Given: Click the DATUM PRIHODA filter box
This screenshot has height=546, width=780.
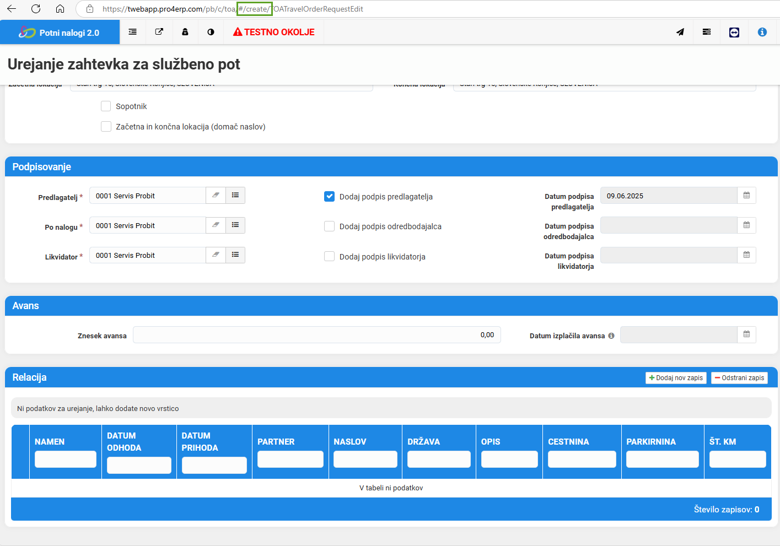Looking at the screenshot, I should click(214, 465).
